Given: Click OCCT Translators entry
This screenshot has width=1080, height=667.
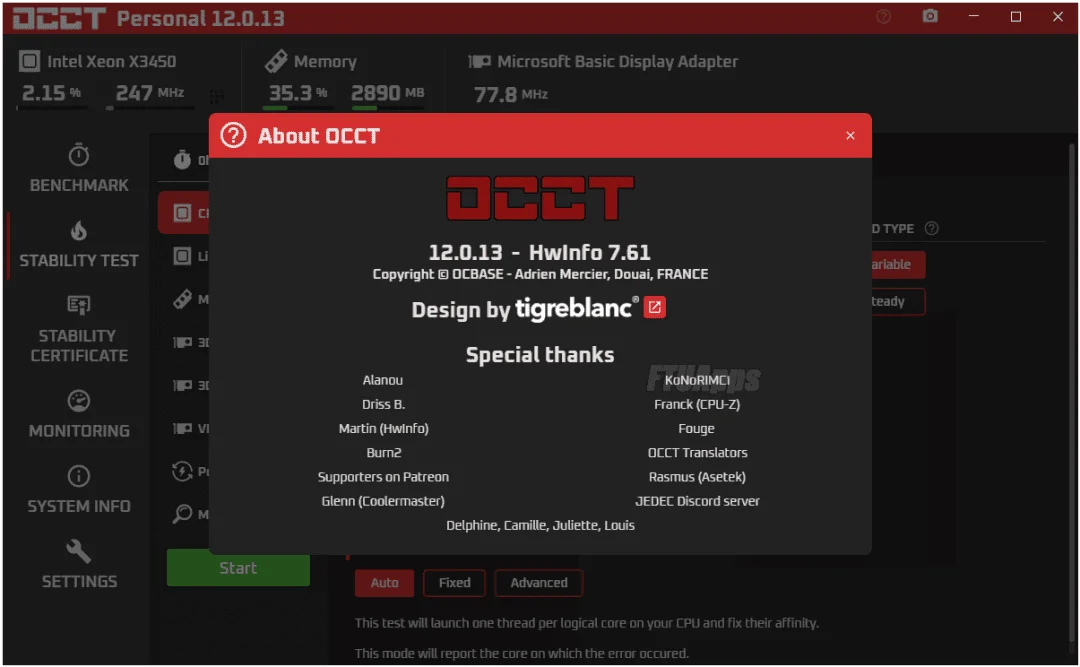Looking at the screenshot, I should tap(697, 453).
